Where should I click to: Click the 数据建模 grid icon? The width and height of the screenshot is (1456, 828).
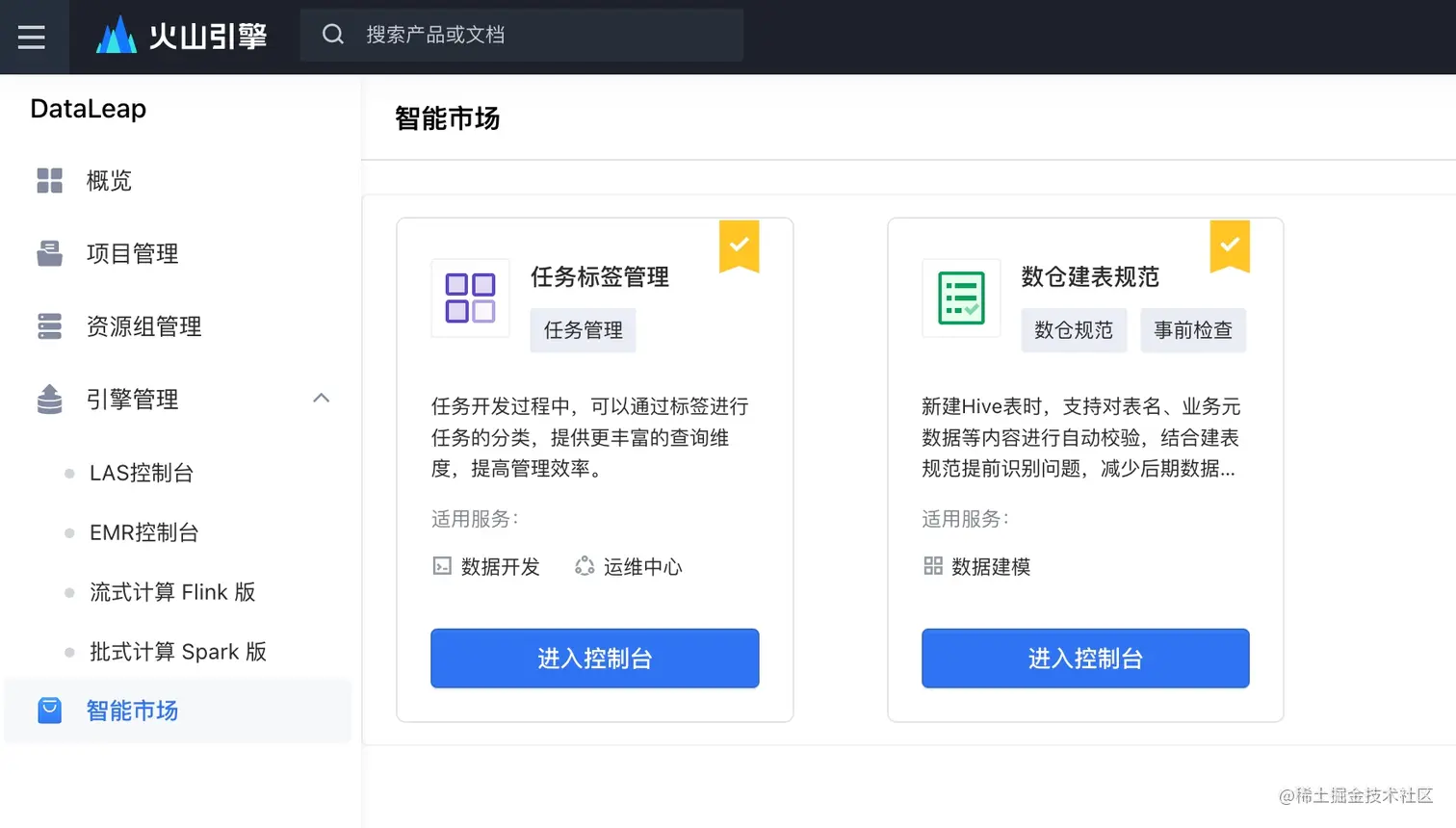[933, 566]
